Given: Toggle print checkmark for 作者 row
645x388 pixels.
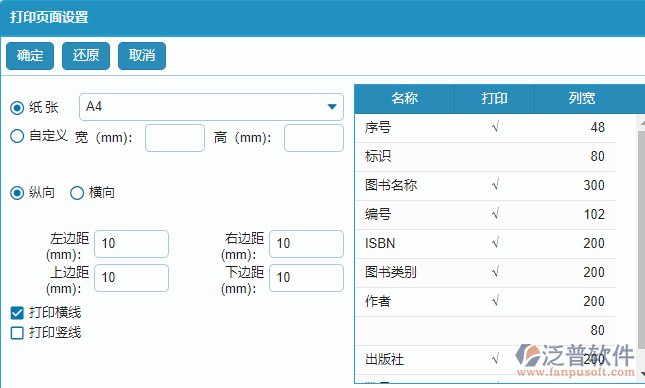Looking at the screenshot, I should coord(495,302).
